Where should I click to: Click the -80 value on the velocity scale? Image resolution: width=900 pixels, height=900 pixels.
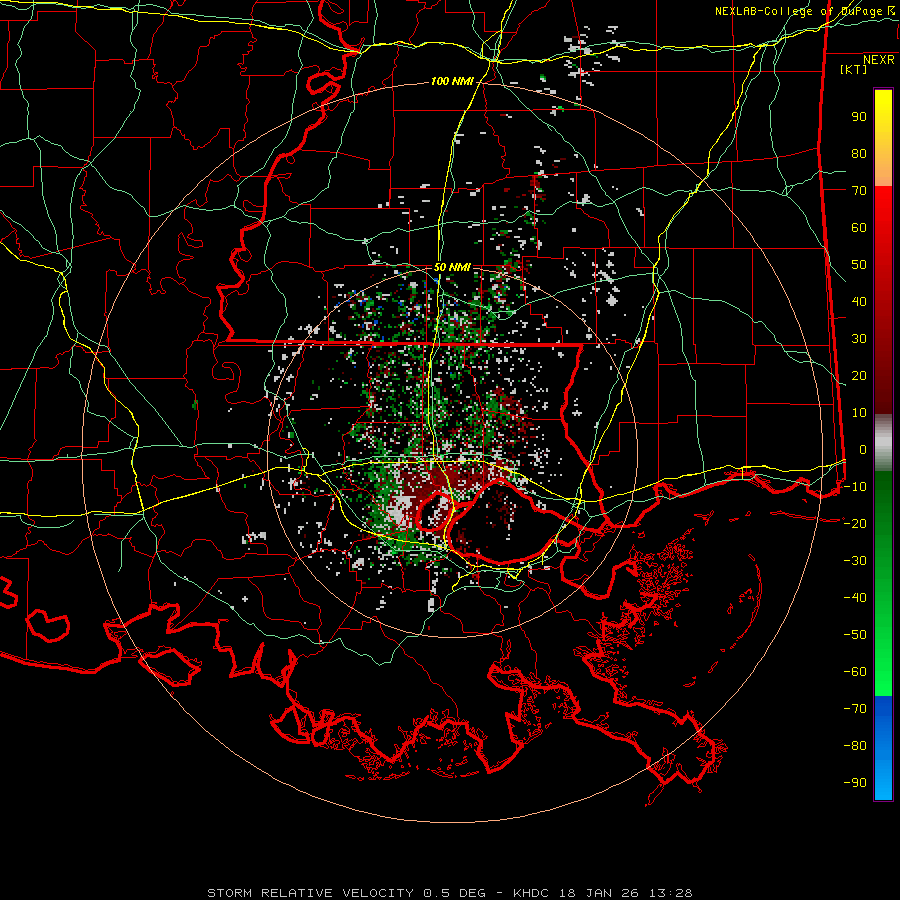[x=855, y=746]
